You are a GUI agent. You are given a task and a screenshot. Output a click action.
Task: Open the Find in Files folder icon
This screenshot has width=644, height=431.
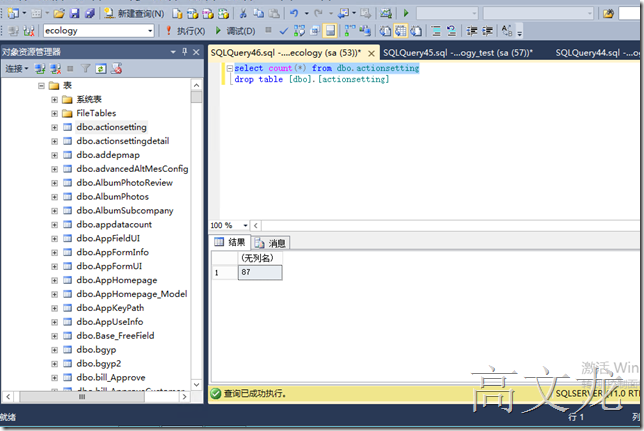pyautogui.click(x=608, y=14)
